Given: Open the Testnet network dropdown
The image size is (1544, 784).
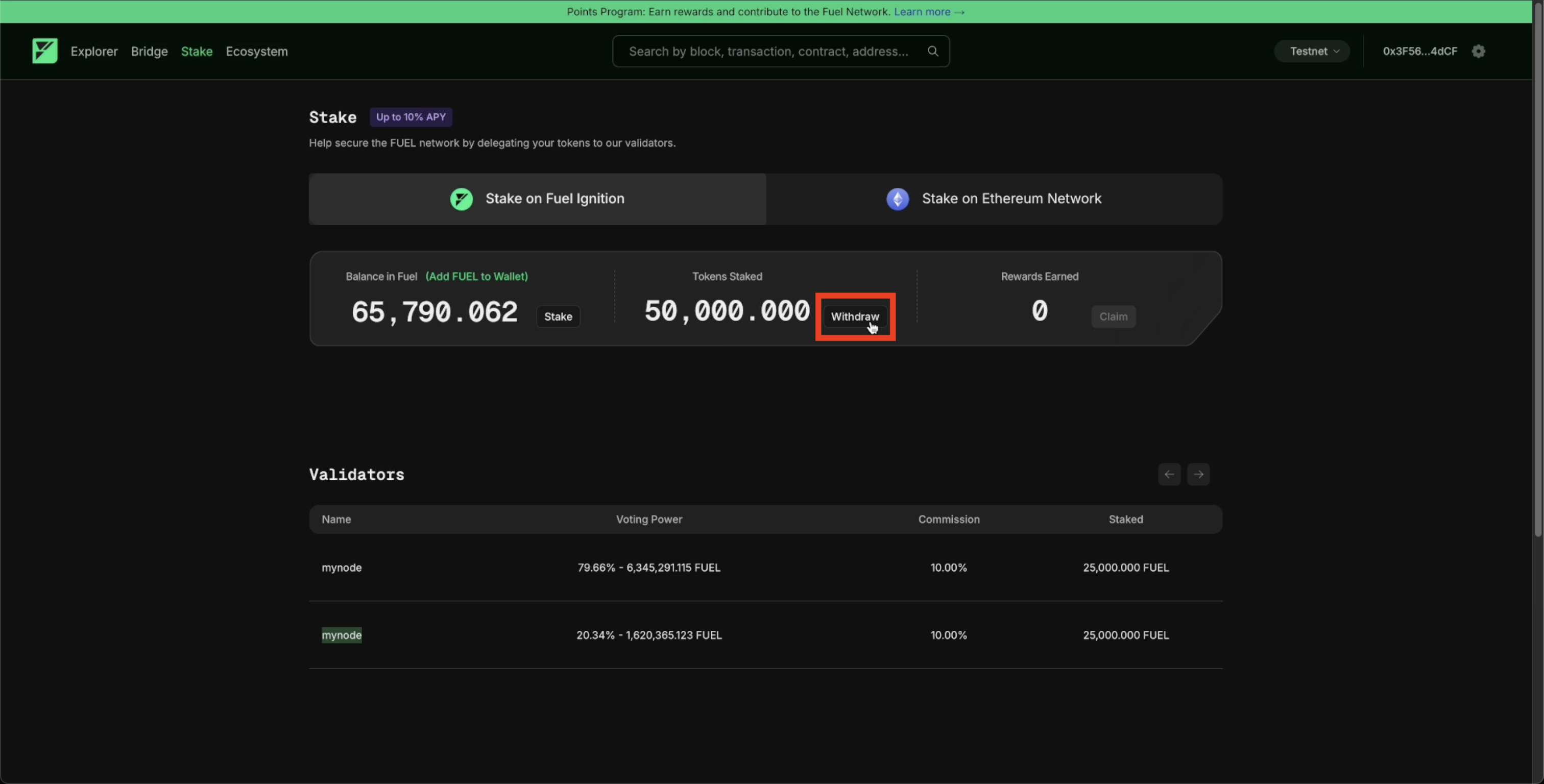Looking at the screenshot, I should 1312,51.
